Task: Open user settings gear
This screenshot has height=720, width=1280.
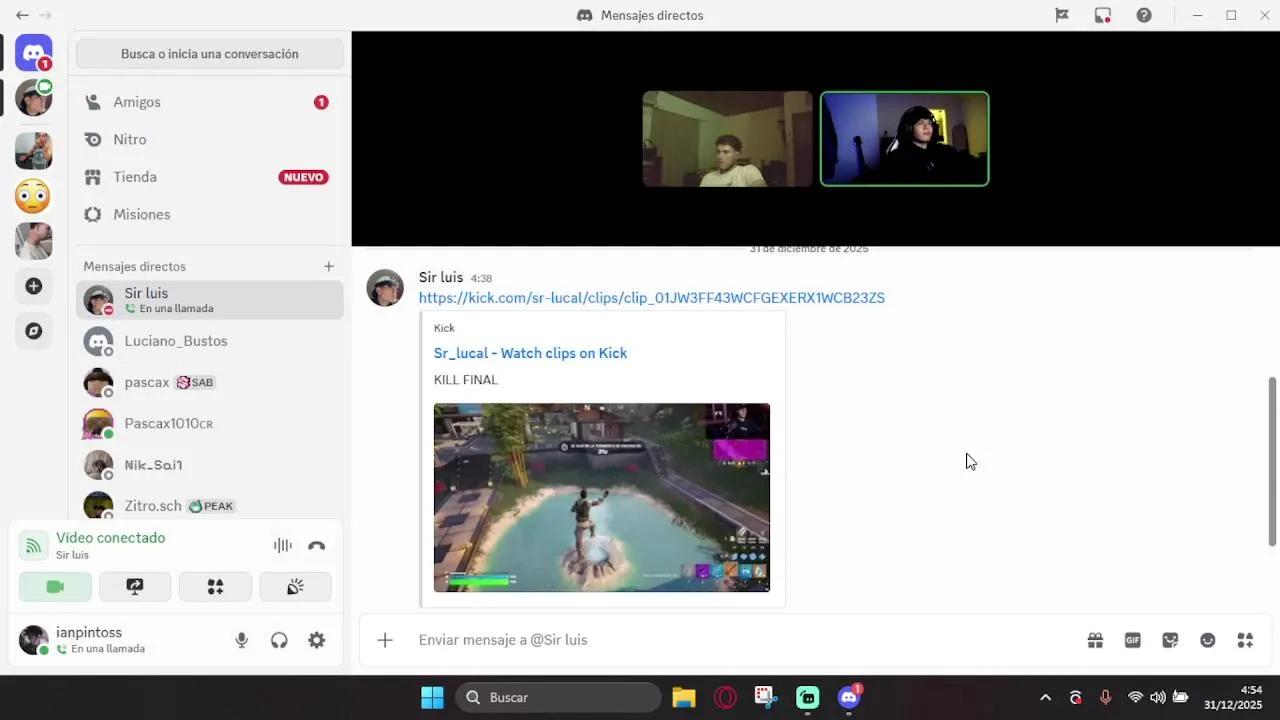Action: (317, 640)
